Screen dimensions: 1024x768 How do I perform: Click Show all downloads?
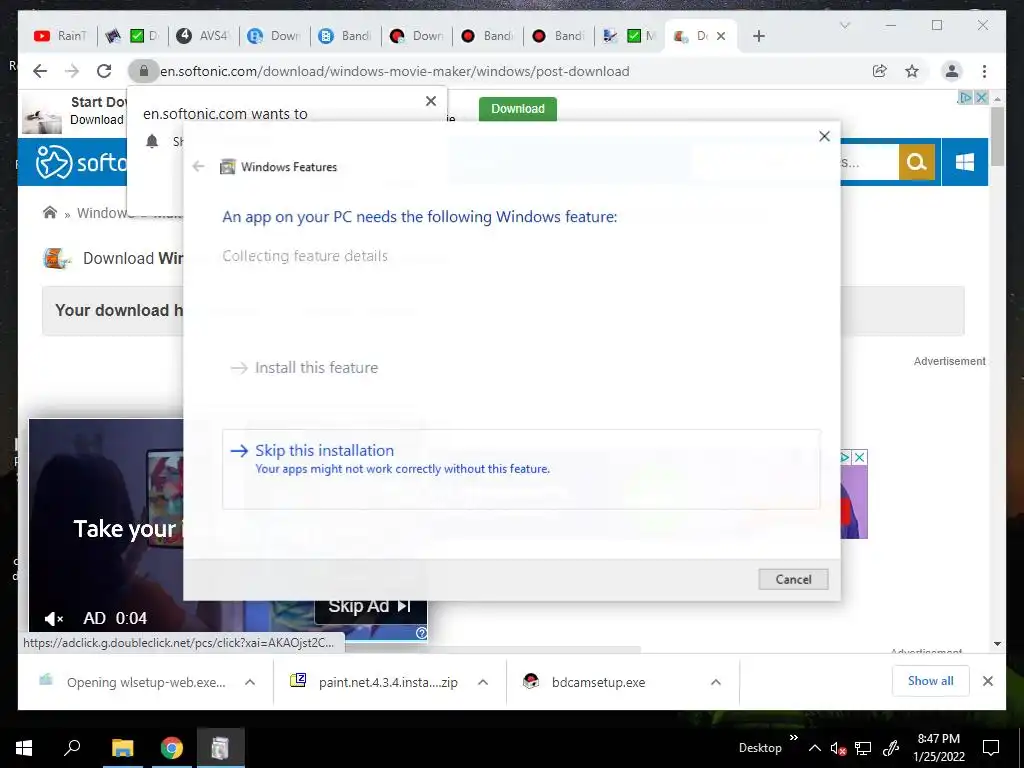(x=931, y=681)
